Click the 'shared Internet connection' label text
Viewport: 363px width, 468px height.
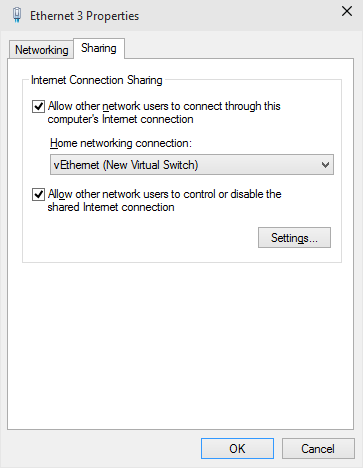tap(111, 207)
